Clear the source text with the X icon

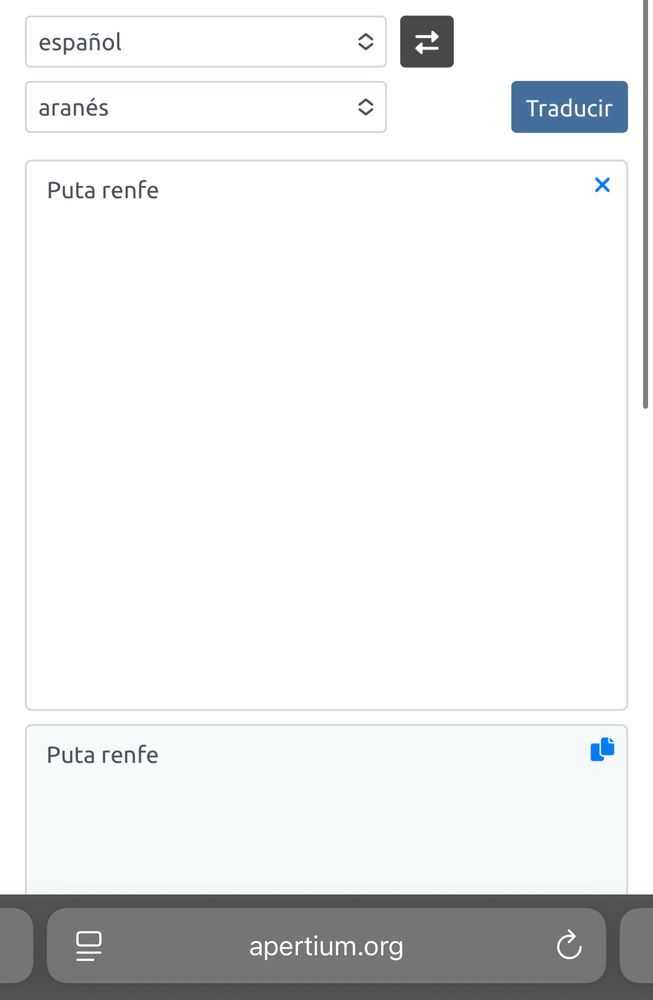point(602,185)
